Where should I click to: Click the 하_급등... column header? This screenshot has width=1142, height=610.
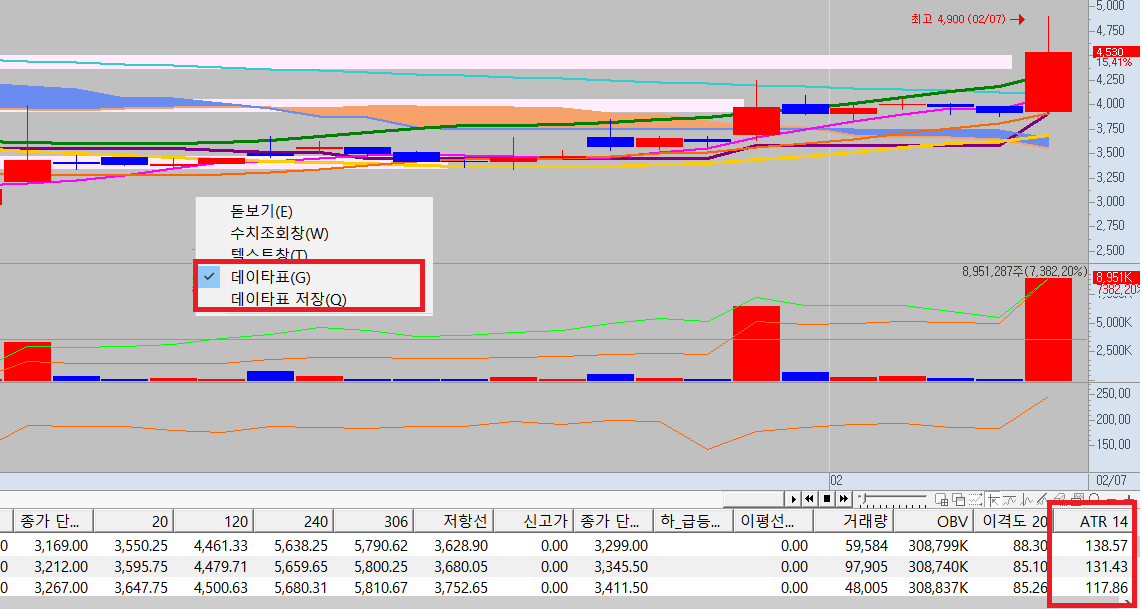(693, 521)
